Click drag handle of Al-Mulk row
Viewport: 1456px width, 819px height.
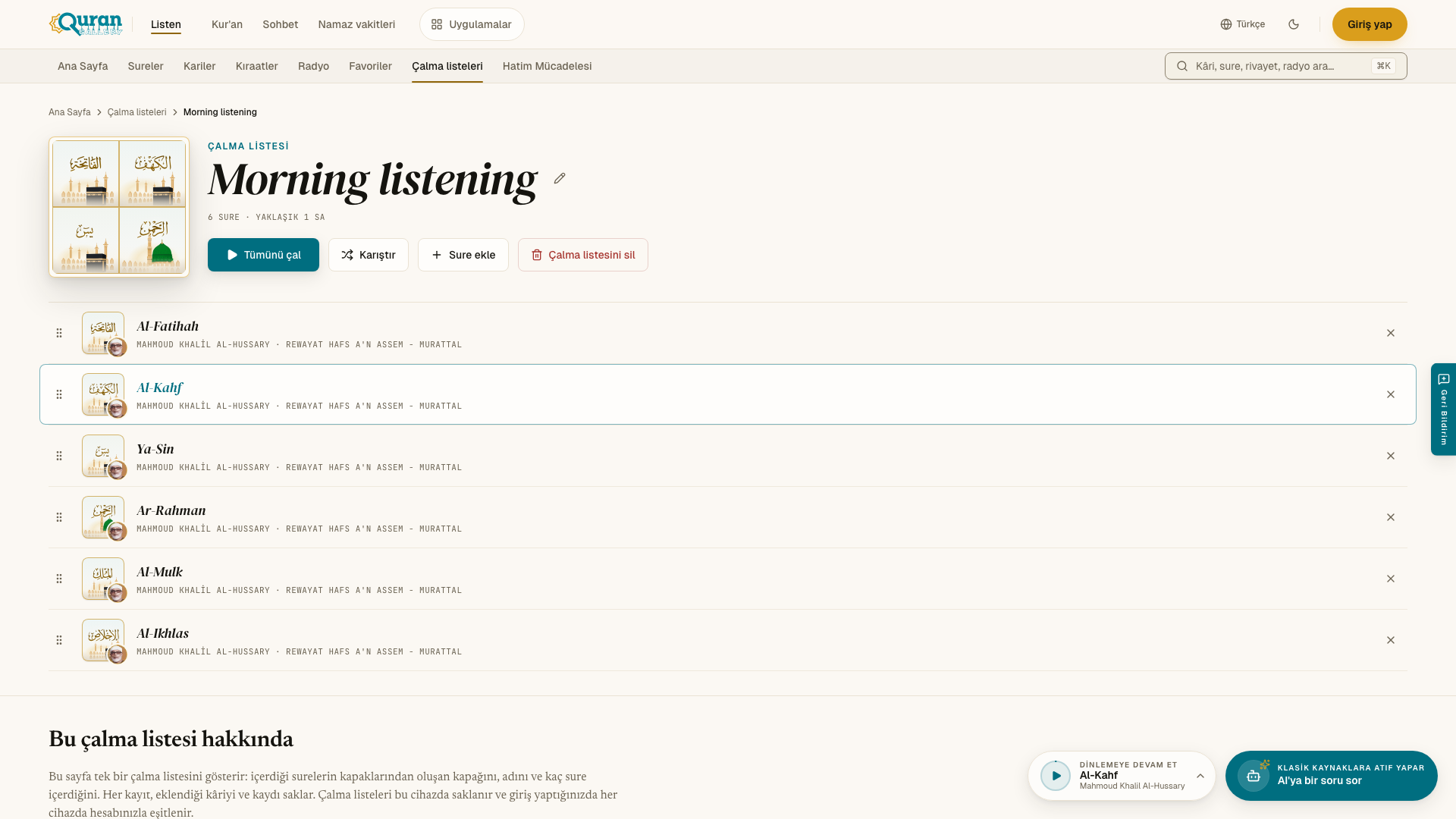[59, 579]
